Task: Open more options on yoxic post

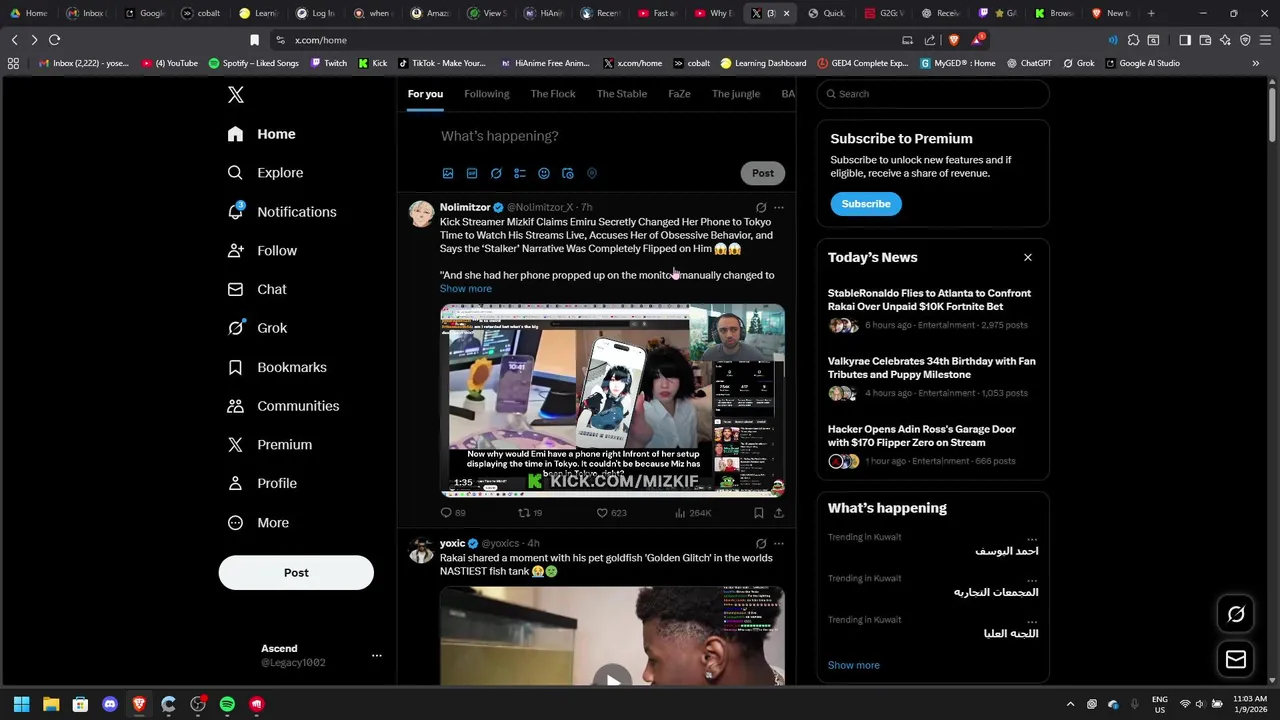Action: [x=779, y=544]
